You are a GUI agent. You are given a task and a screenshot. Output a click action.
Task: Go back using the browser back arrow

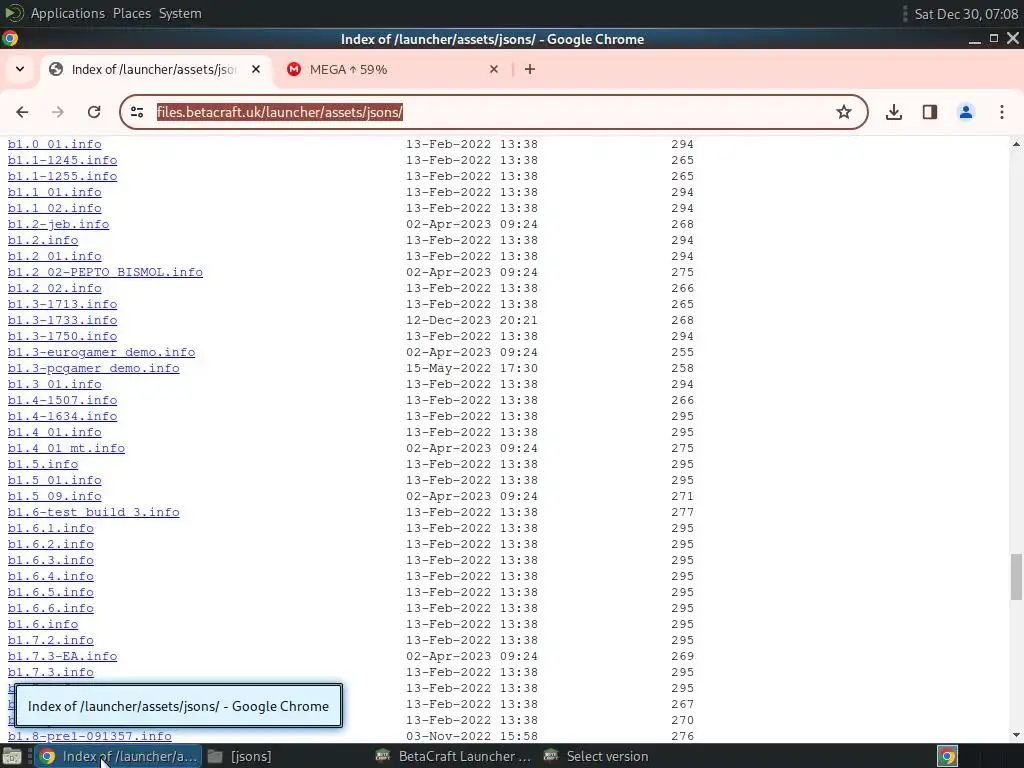[22, 112]
